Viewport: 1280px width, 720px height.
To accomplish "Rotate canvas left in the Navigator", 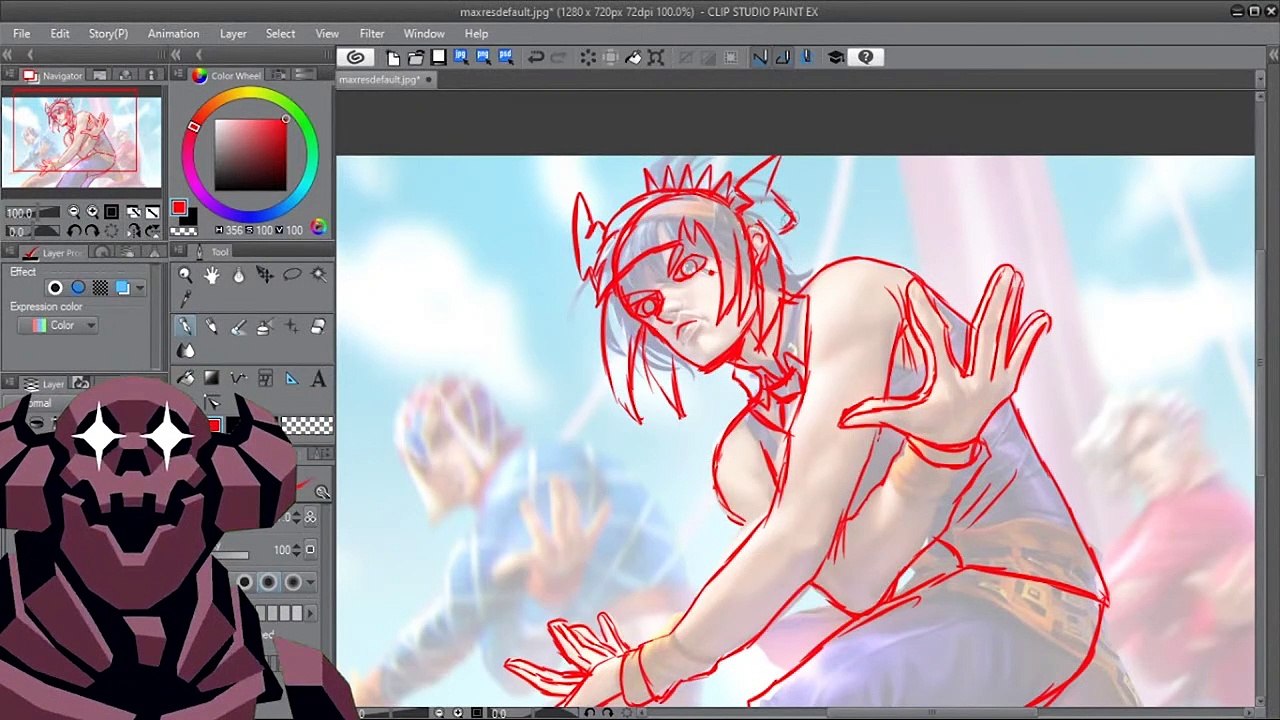I will [x=74, y=231].
